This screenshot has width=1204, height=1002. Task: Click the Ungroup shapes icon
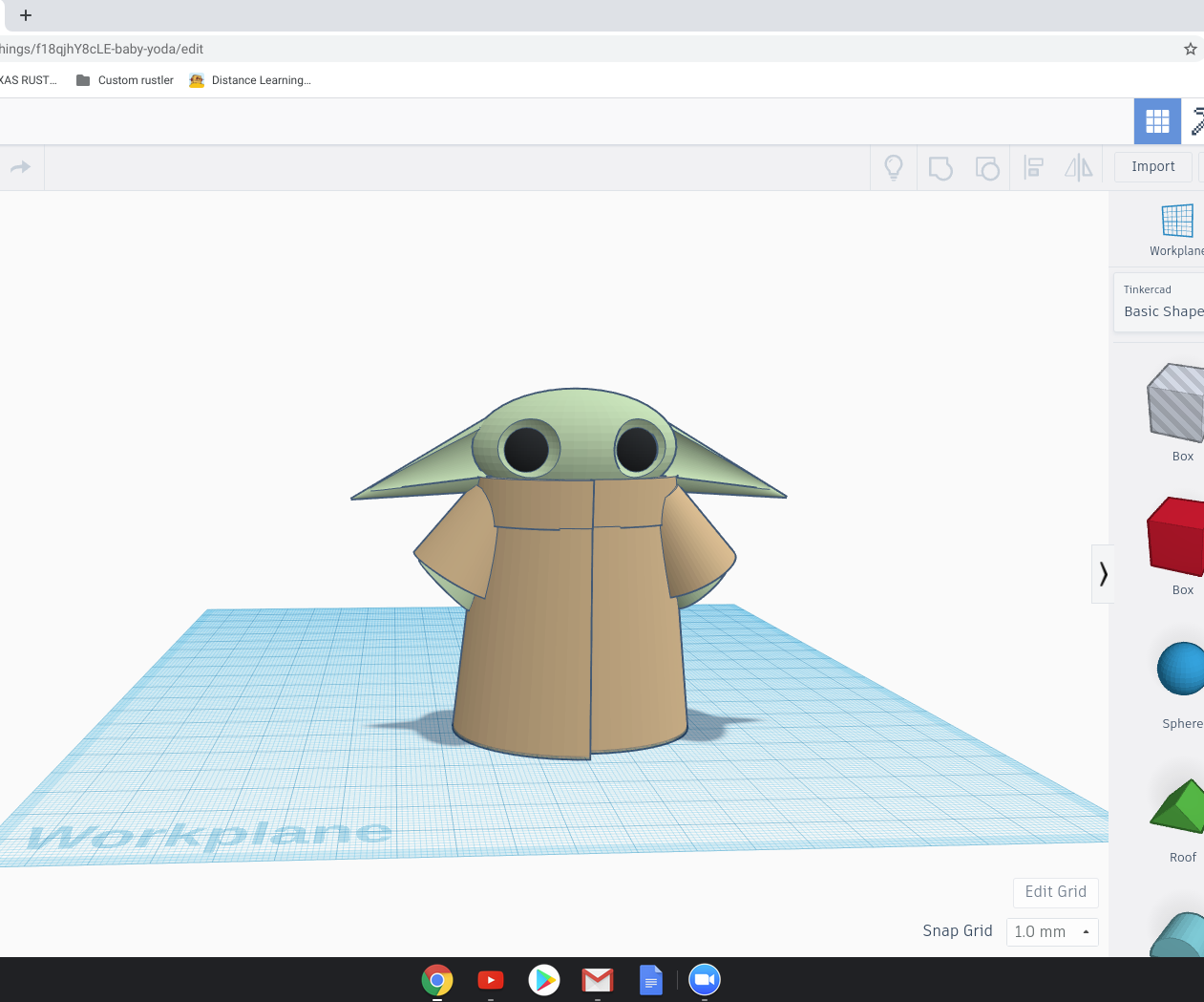[x=987, y=167]
